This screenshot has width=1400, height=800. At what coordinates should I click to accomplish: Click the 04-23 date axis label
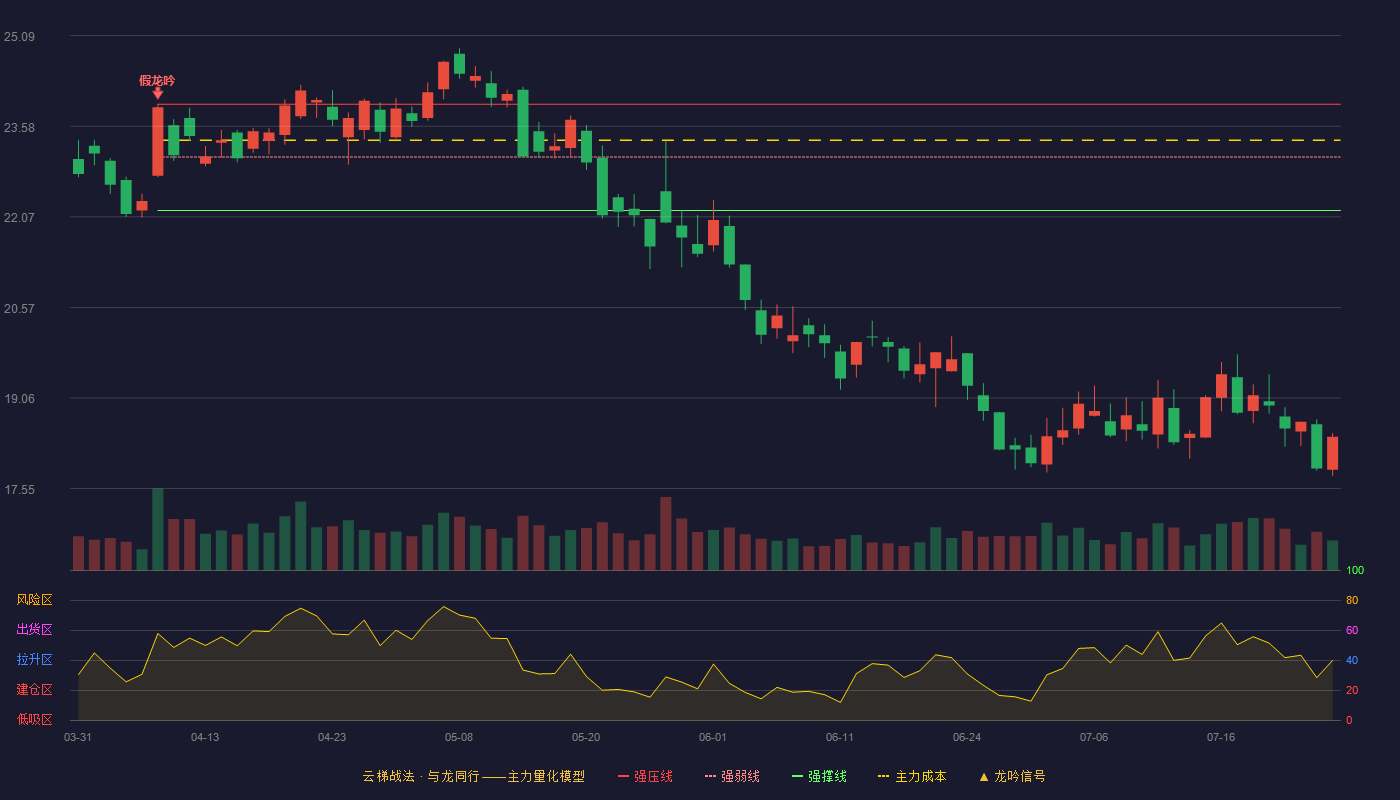332,737
